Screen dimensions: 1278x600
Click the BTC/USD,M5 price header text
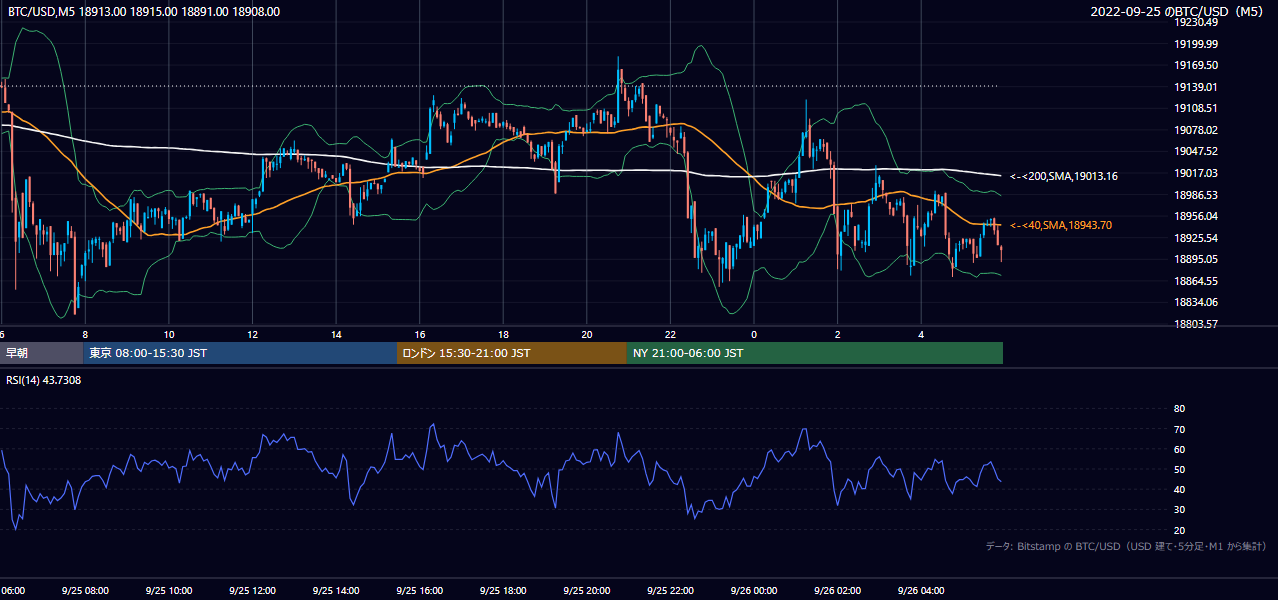pyautogui.click(x=144, y=12)
